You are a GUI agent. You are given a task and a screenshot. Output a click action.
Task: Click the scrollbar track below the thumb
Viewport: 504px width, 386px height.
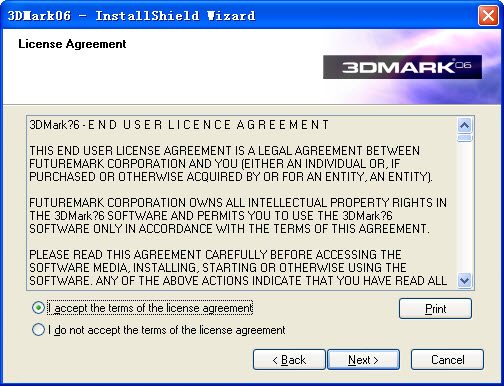(465, 207)
